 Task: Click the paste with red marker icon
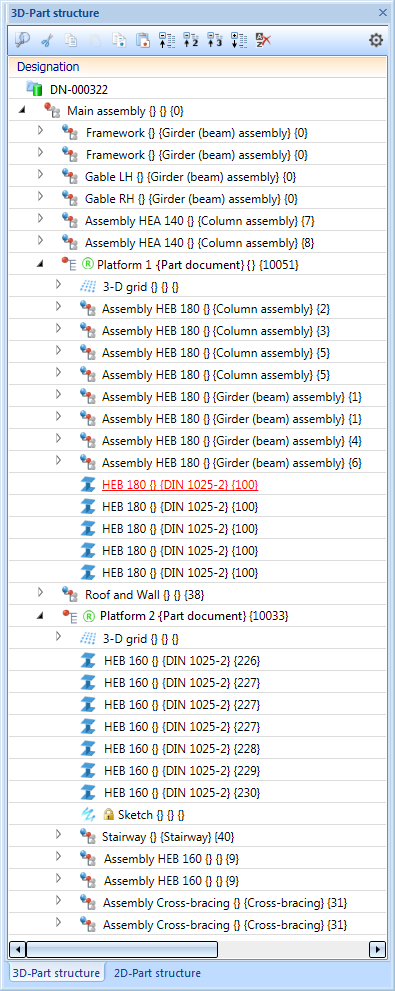pos(143,40)
